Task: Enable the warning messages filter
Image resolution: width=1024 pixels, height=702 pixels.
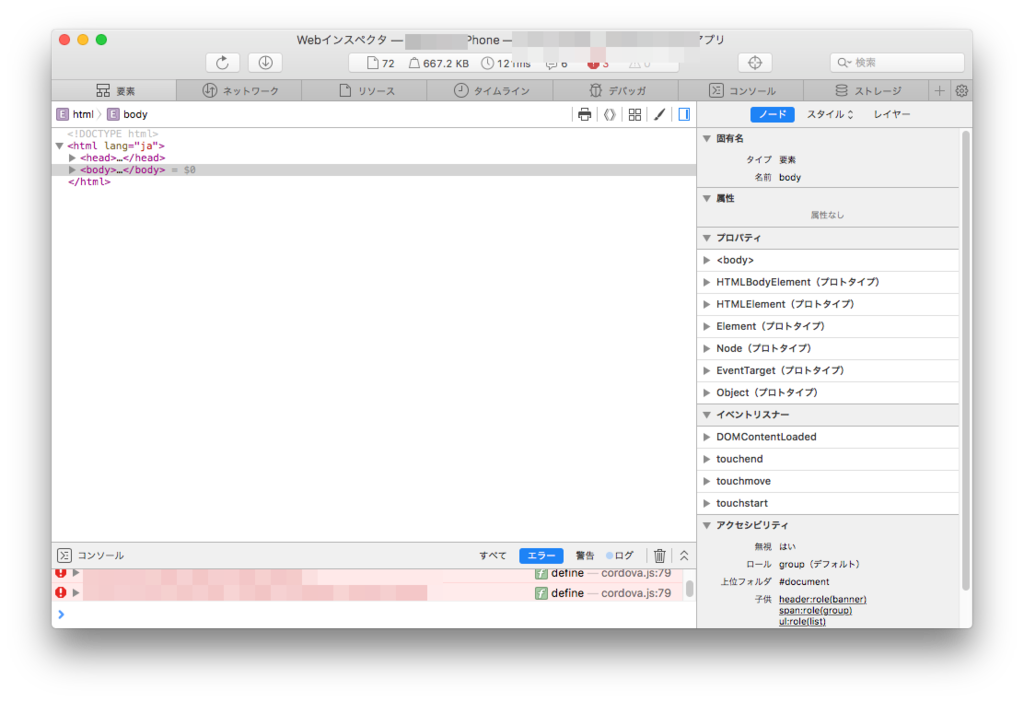Action: tap(585, 555)
